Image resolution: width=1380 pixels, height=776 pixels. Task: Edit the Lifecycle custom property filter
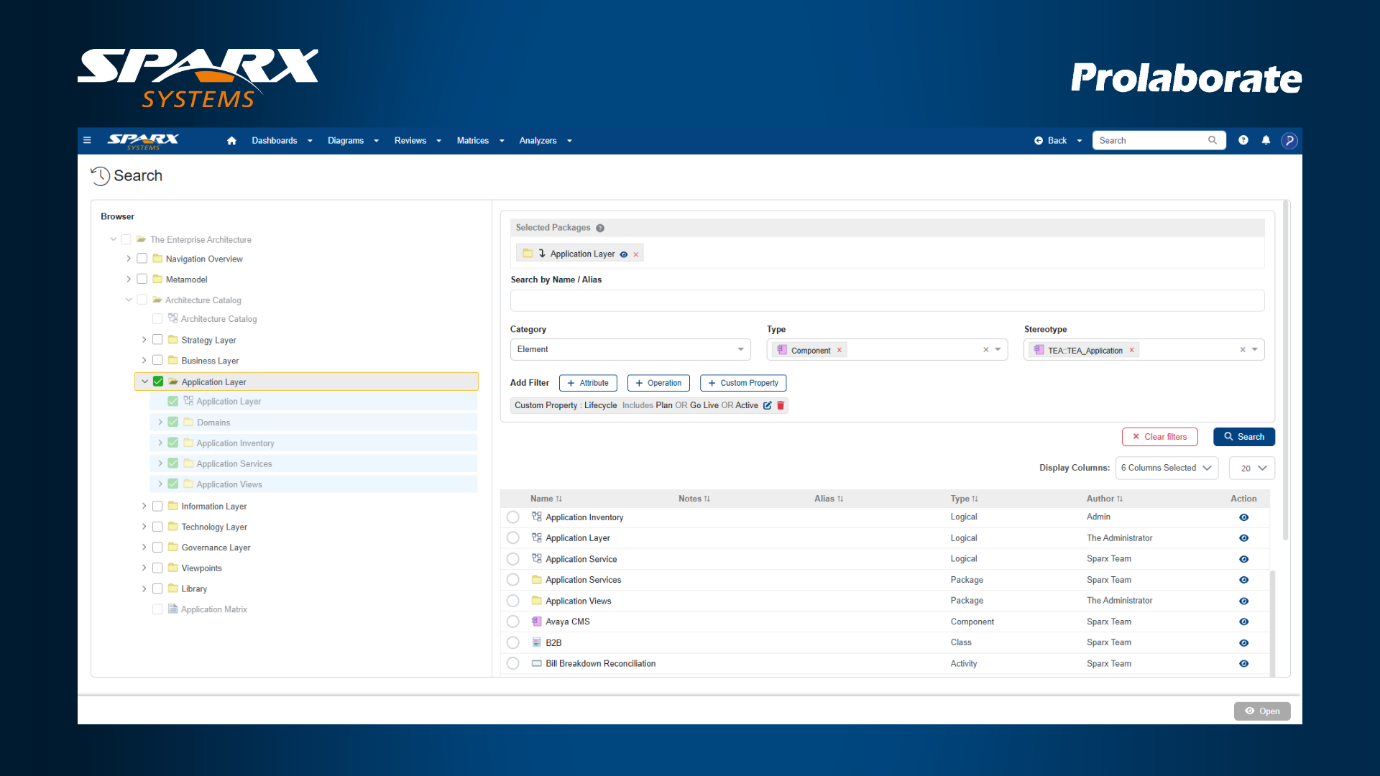click(x=767, y=406)
